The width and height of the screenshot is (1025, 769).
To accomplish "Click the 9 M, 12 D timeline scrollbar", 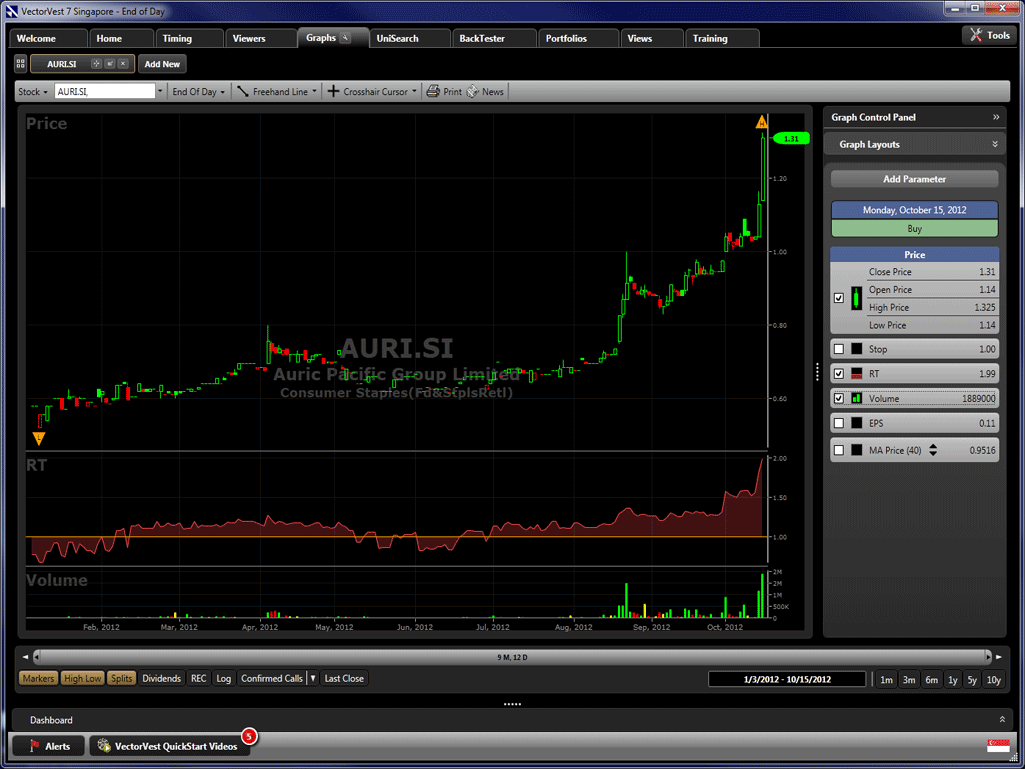I will coord(512,657).
